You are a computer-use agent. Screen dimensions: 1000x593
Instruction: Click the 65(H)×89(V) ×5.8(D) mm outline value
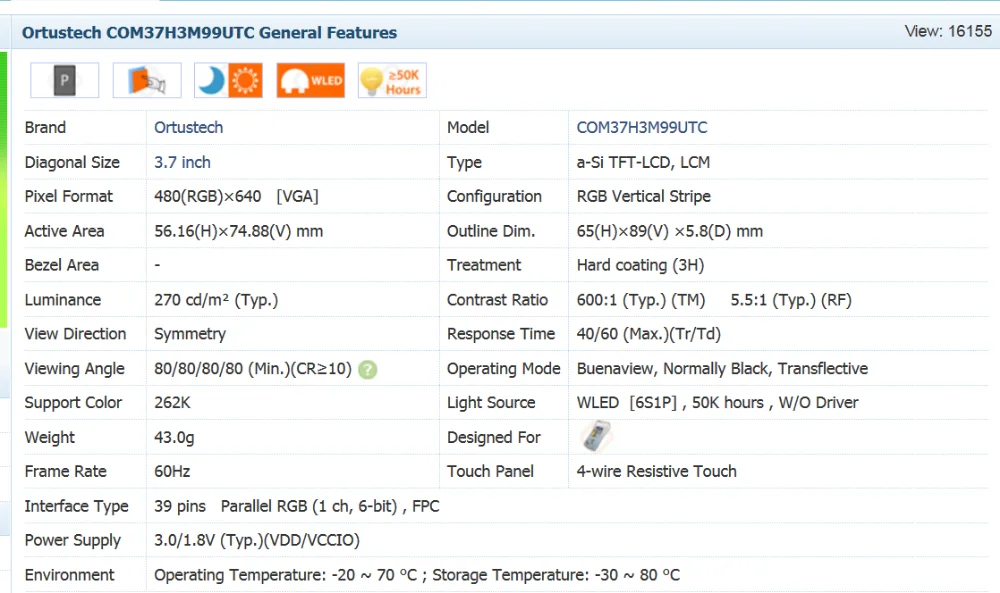coord(670,231)
